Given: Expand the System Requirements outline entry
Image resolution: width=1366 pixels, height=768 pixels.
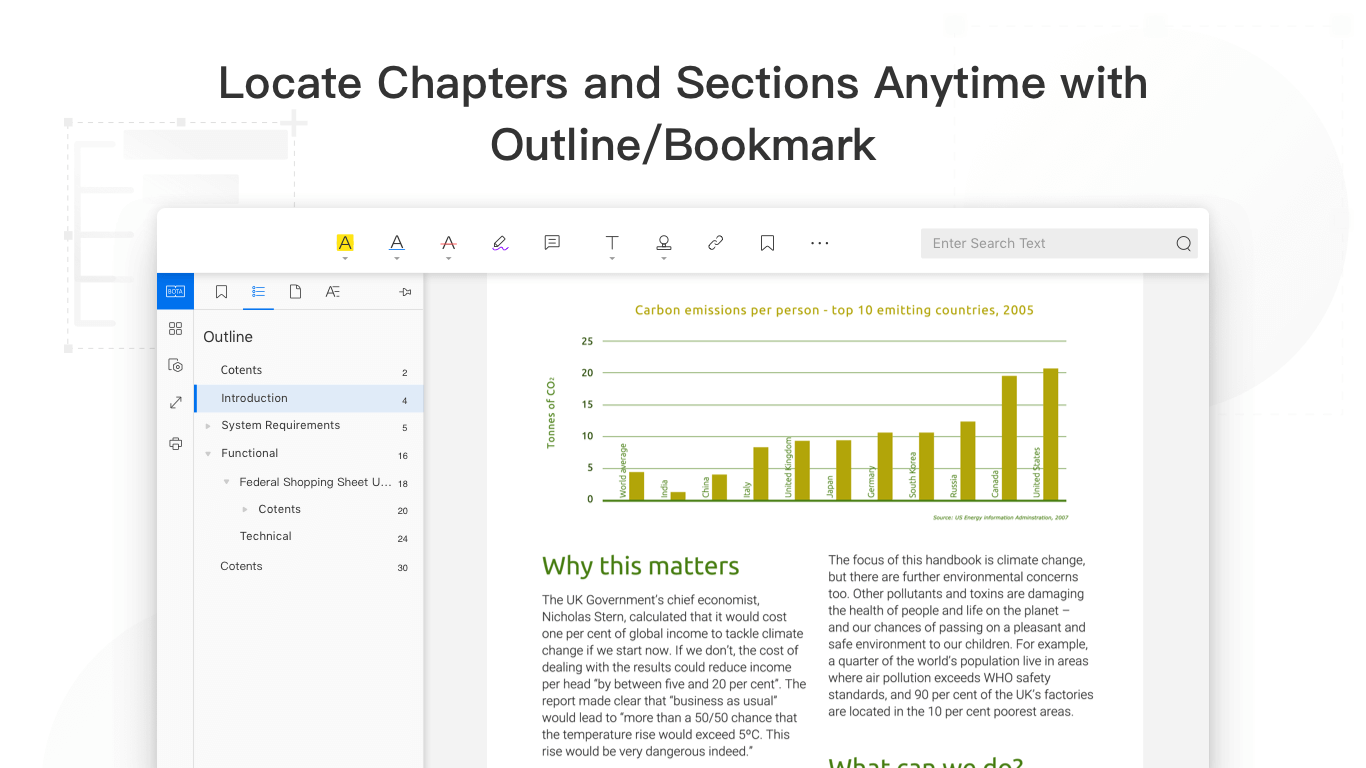Looking at the screenshot, I should [208, 426].
